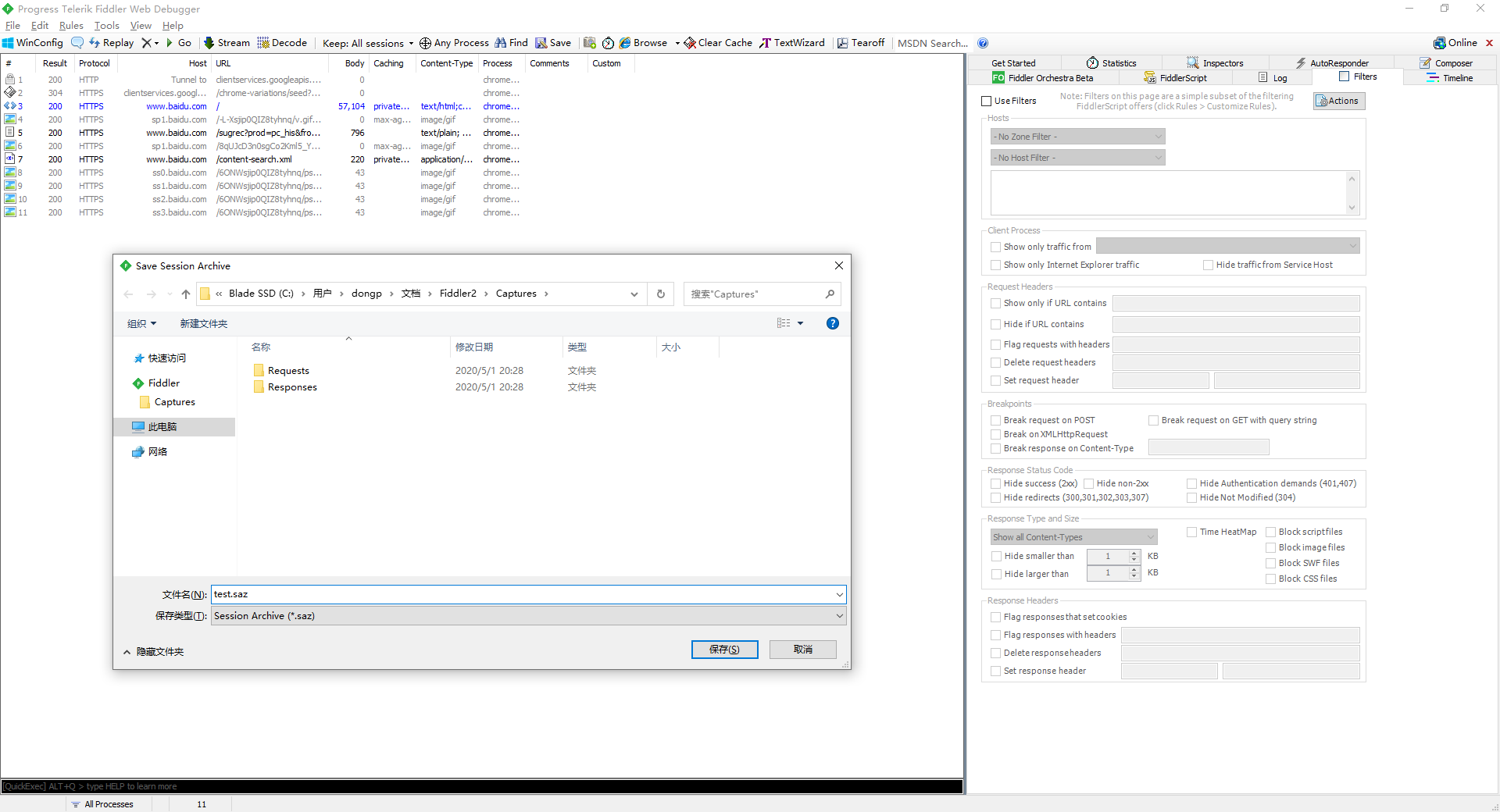
Task: Expand Show all Content-Types dropdown
Action: pos(1073,537)
